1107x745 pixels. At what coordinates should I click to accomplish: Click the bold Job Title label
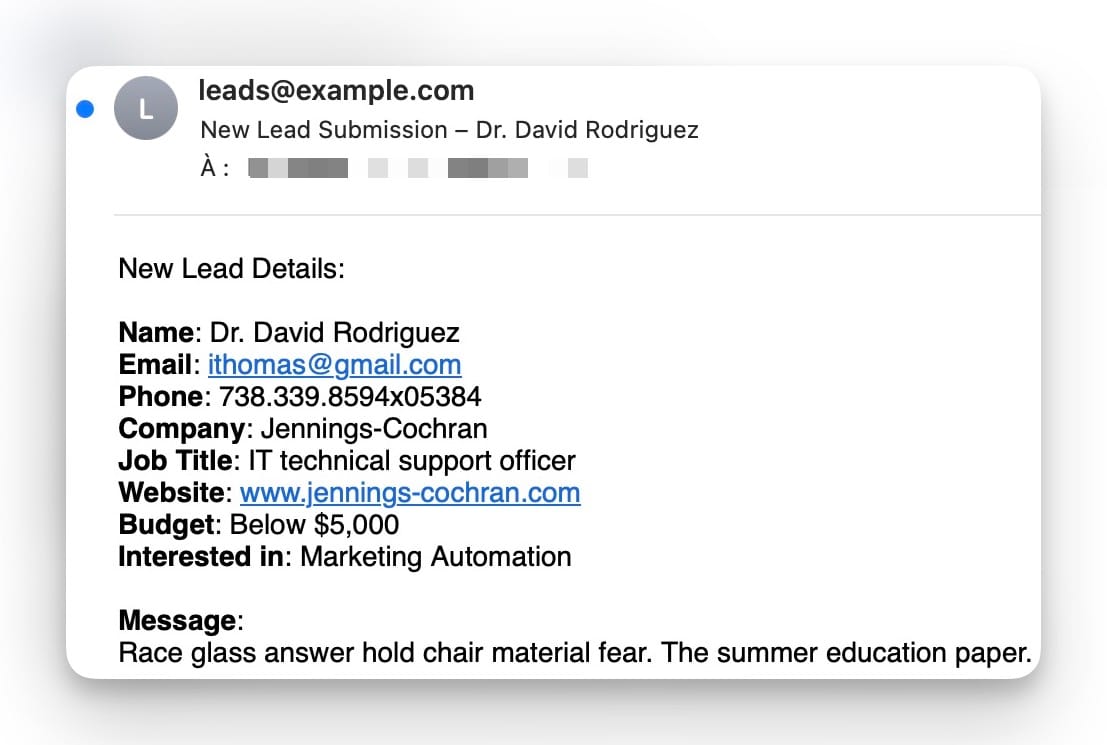175,461
